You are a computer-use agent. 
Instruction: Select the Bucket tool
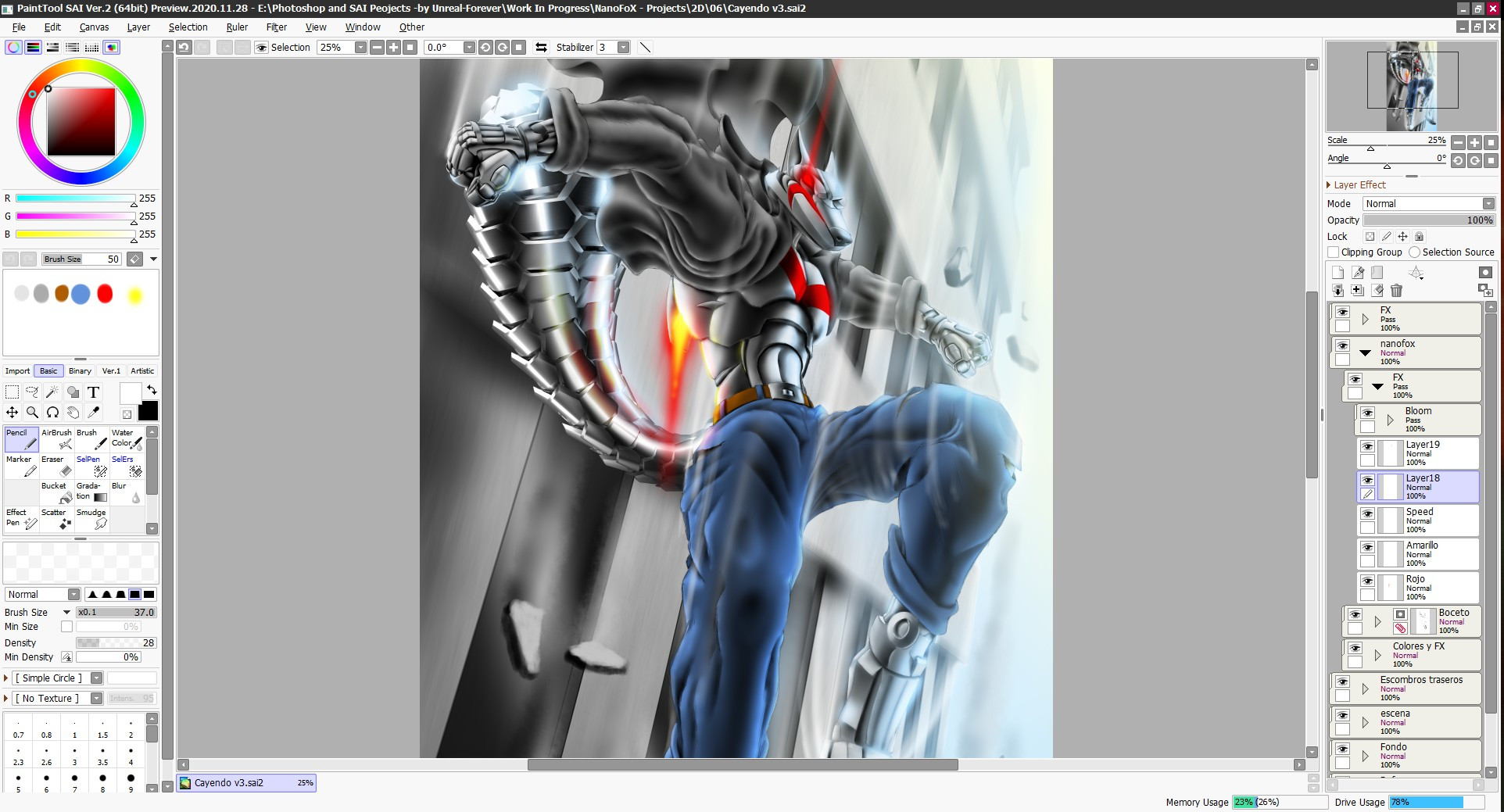tap(56, 492)
